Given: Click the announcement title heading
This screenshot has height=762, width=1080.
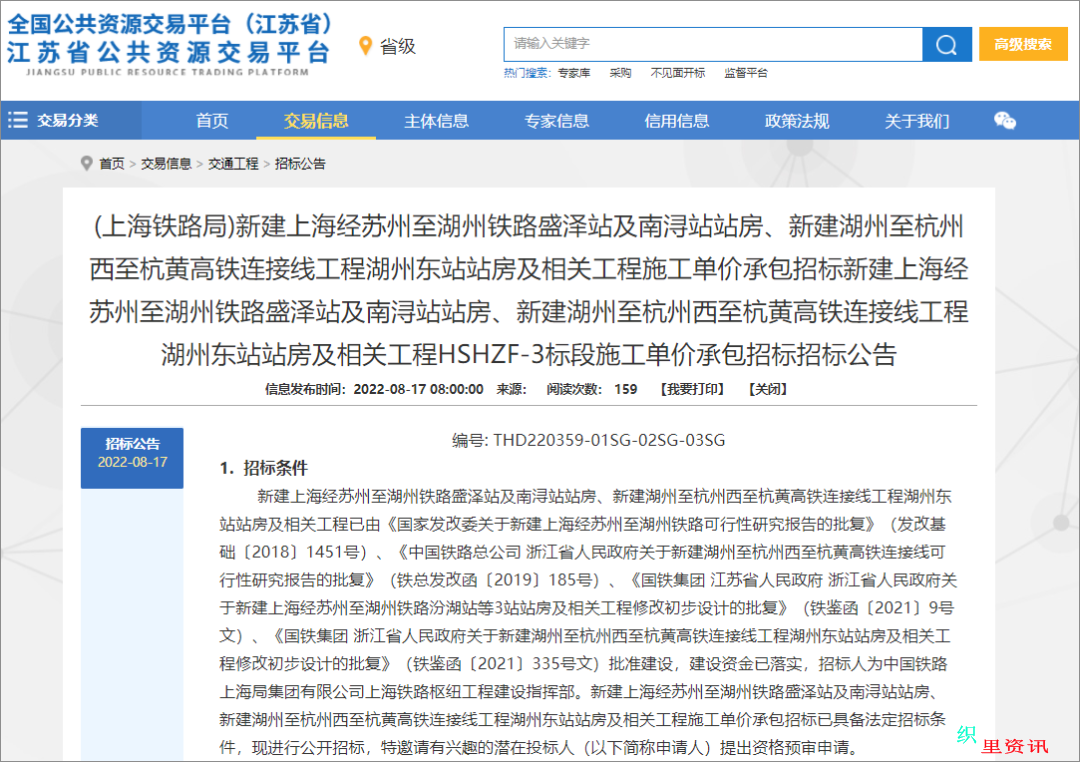Looking at the screenshot, I should pos(528,290).
